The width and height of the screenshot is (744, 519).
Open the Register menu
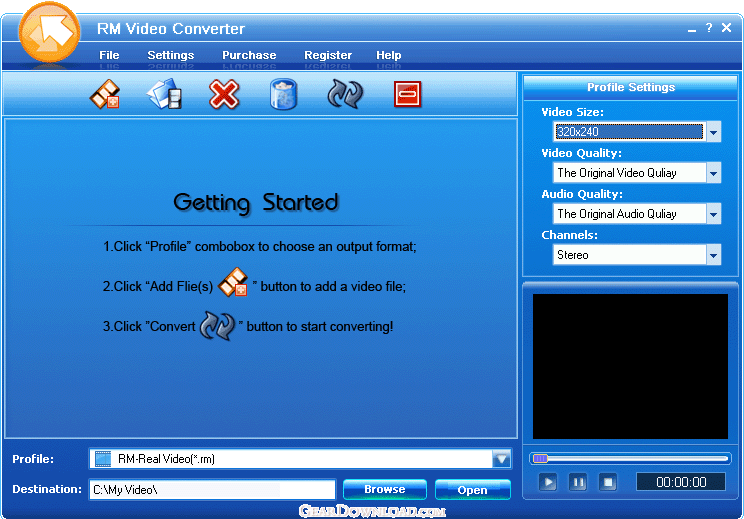coord(328,55)
